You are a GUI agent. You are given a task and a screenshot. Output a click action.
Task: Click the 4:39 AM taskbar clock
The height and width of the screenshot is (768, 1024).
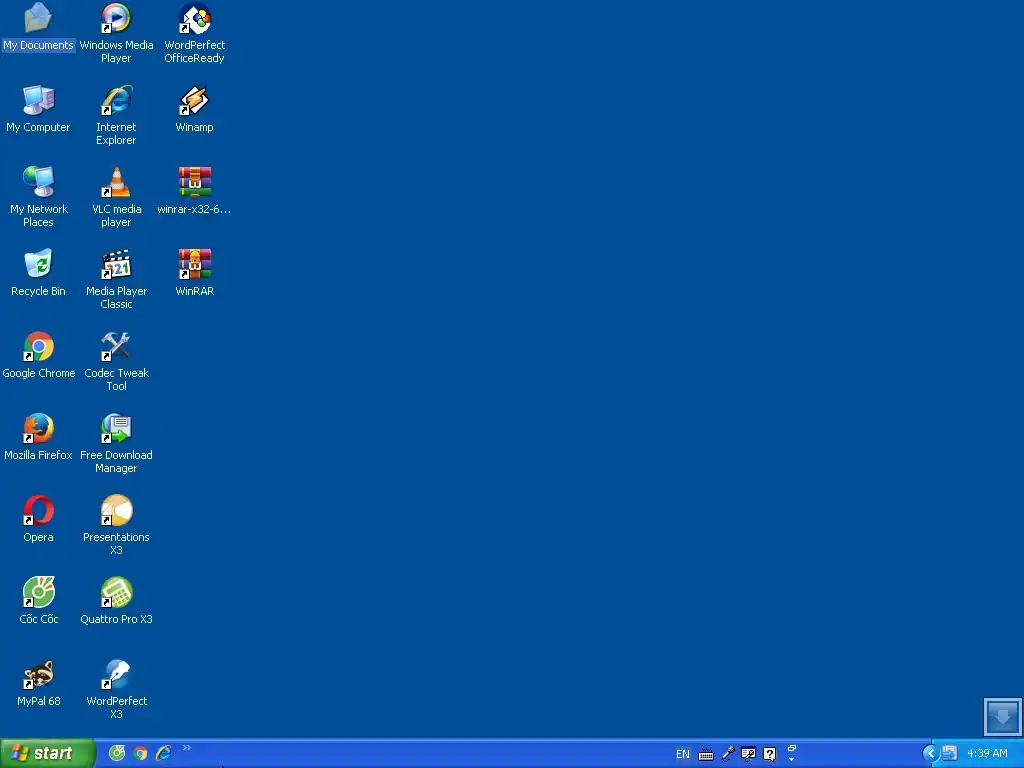[987, 754]
